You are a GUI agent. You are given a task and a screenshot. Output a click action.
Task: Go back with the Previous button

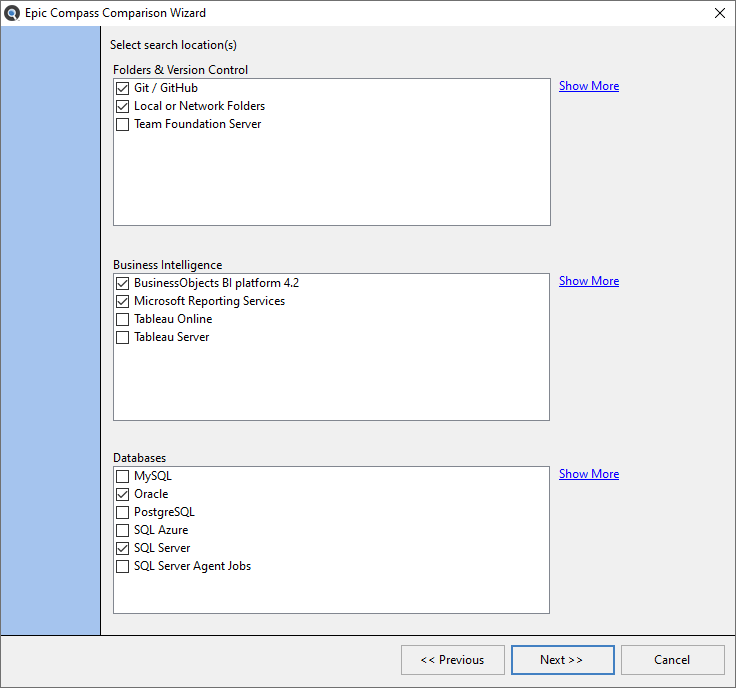452,660
